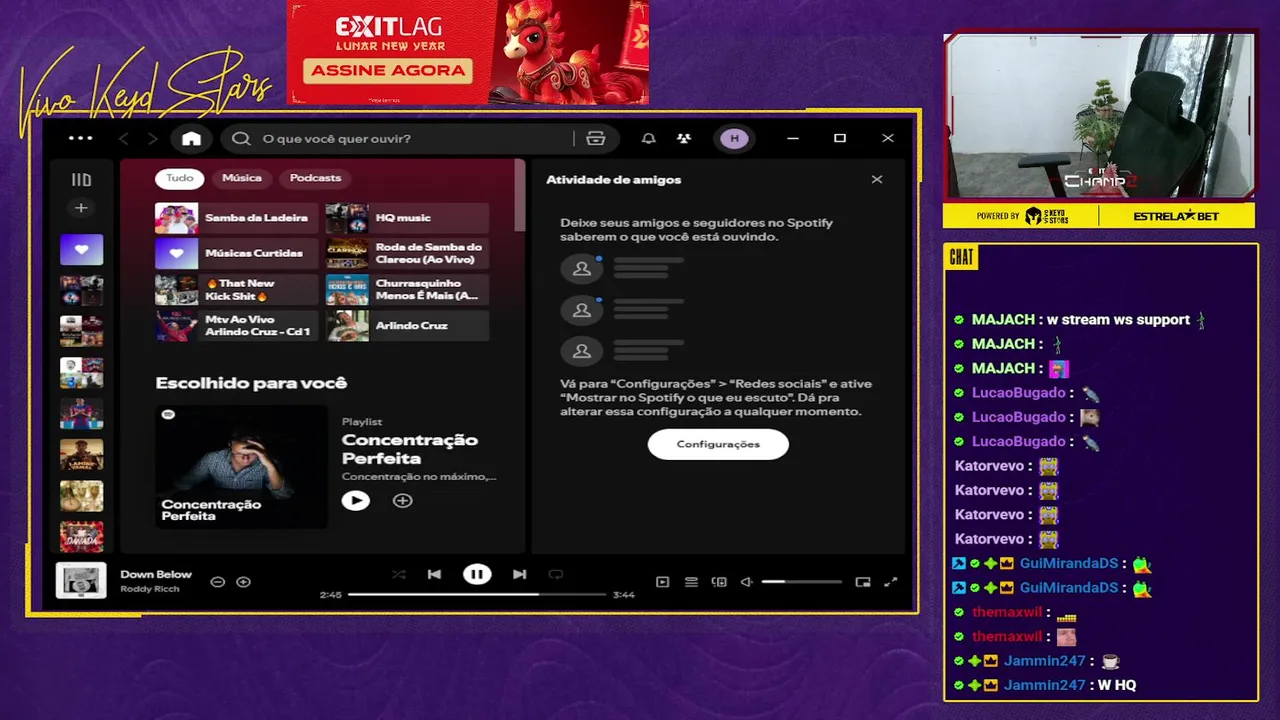This screenshot has width=1280, height=720.
Task: Click the volume slider
Action: tap(801, 582)
